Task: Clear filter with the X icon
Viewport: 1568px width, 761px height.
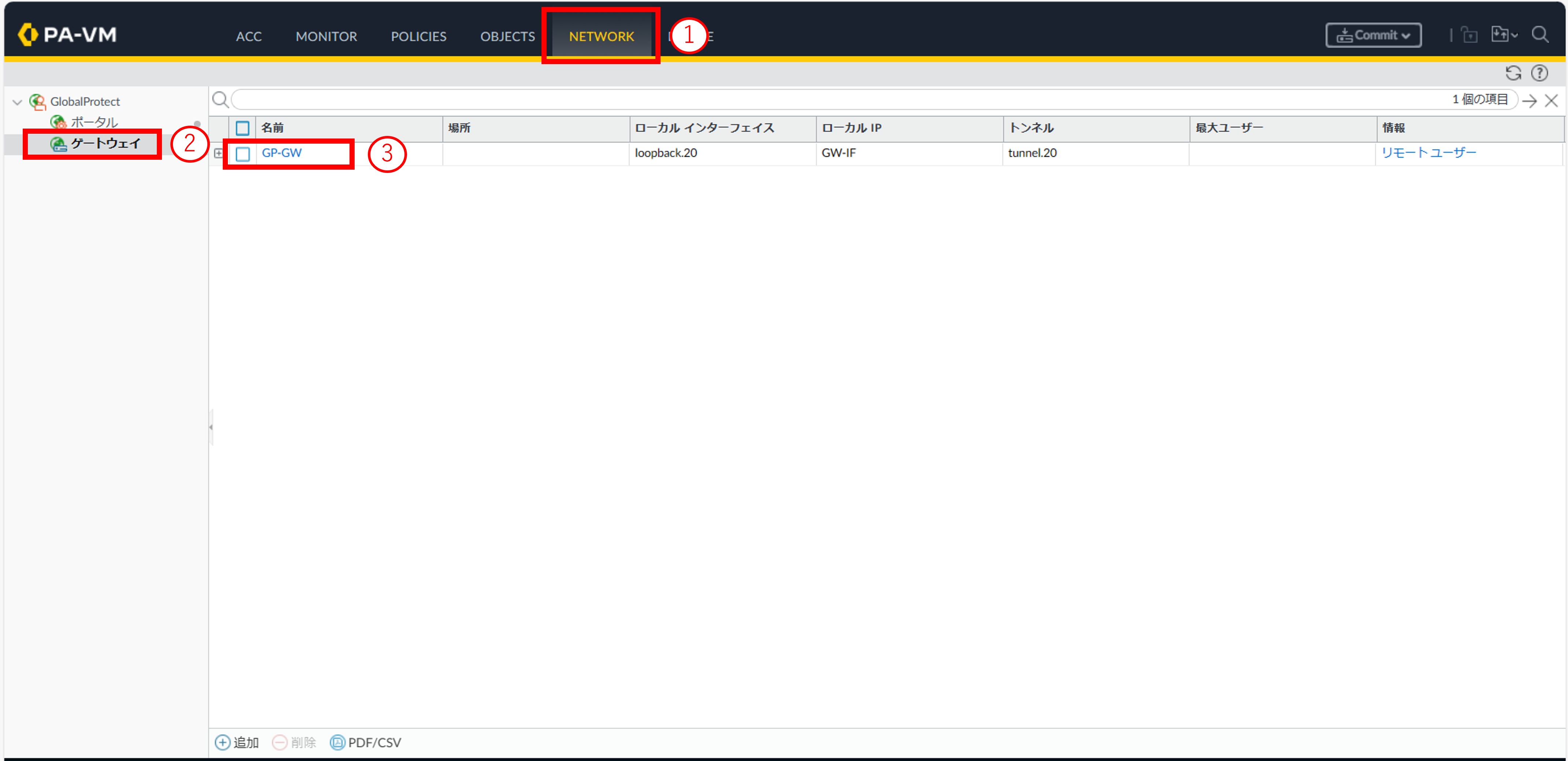Action: click(x=1551, y=100)
